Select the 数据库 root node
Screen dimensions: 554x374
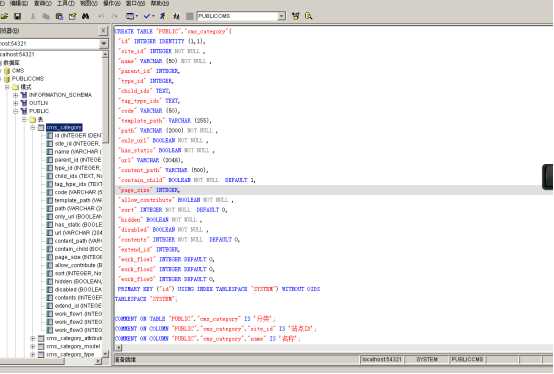(11, 63)
